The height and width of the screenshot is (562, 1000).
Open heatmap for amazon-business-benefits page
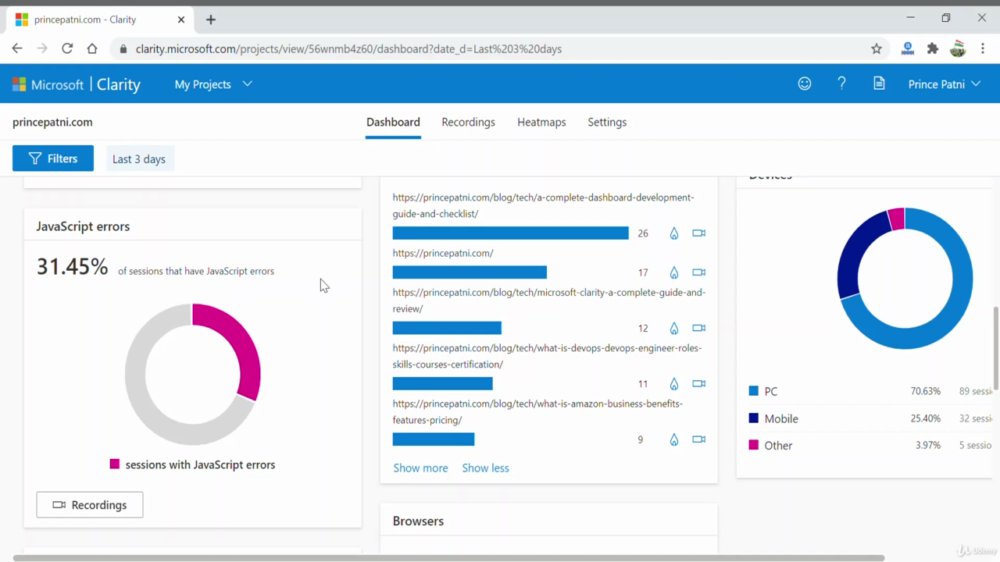673,440
